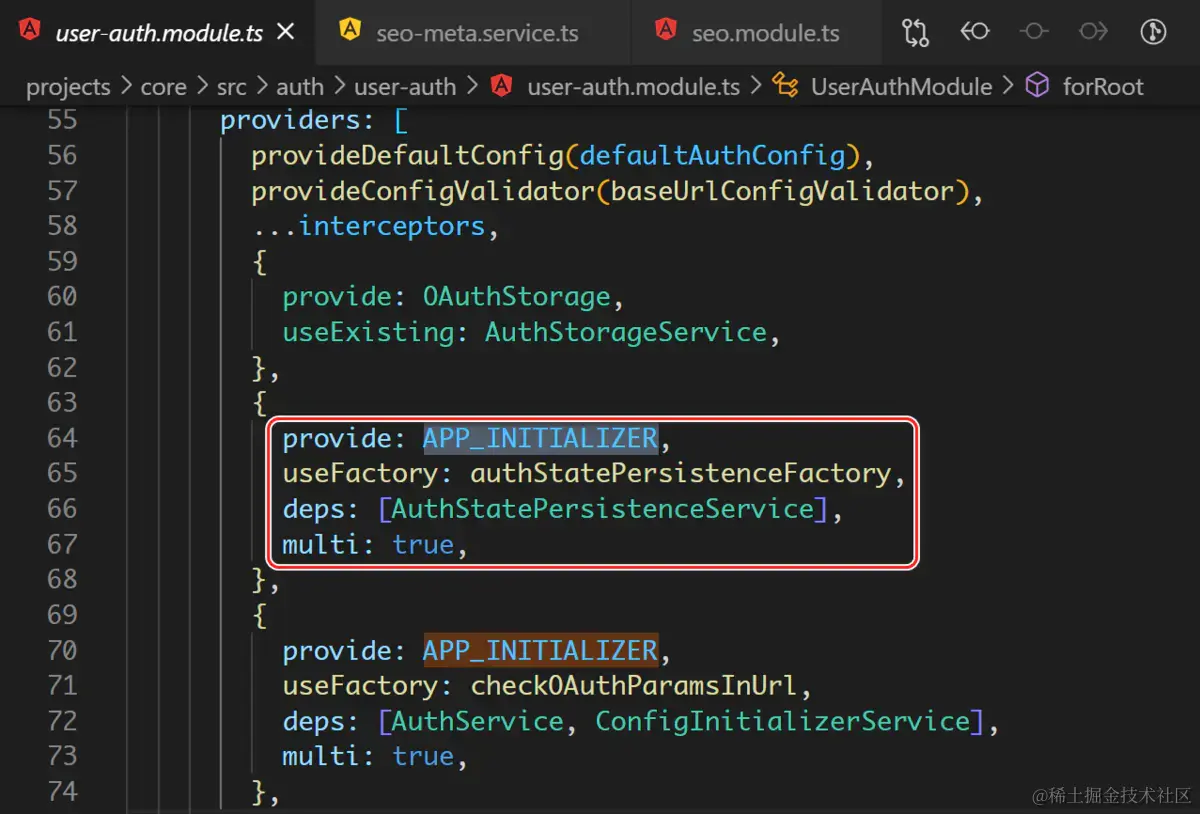Viewport: 1200px width, 814px height.
Task: Open the source control graph icon
Action: (x=1153, y=32)
